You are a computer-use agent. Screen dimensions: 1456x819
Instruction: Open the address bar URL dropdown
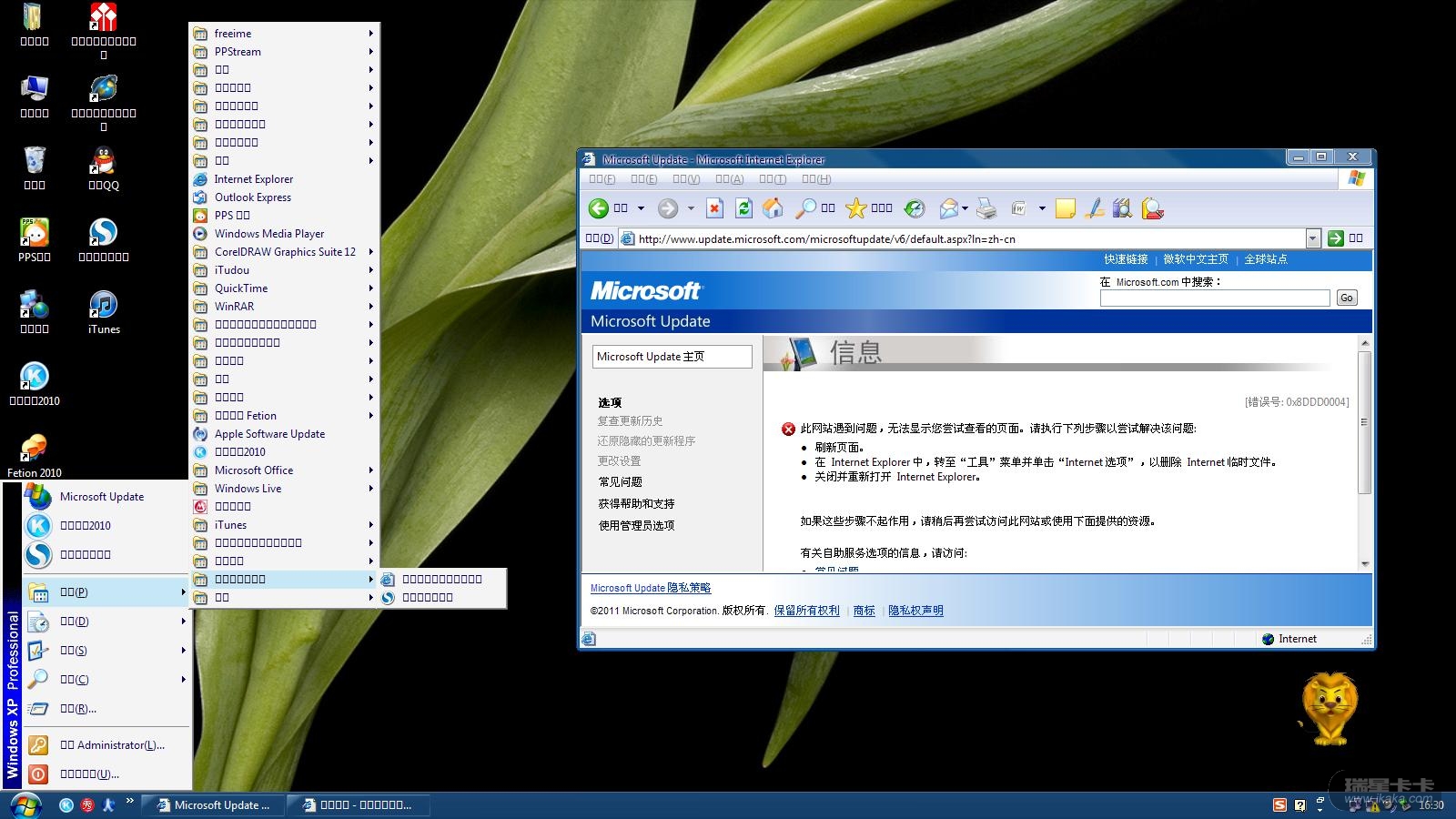(1312, 238)
